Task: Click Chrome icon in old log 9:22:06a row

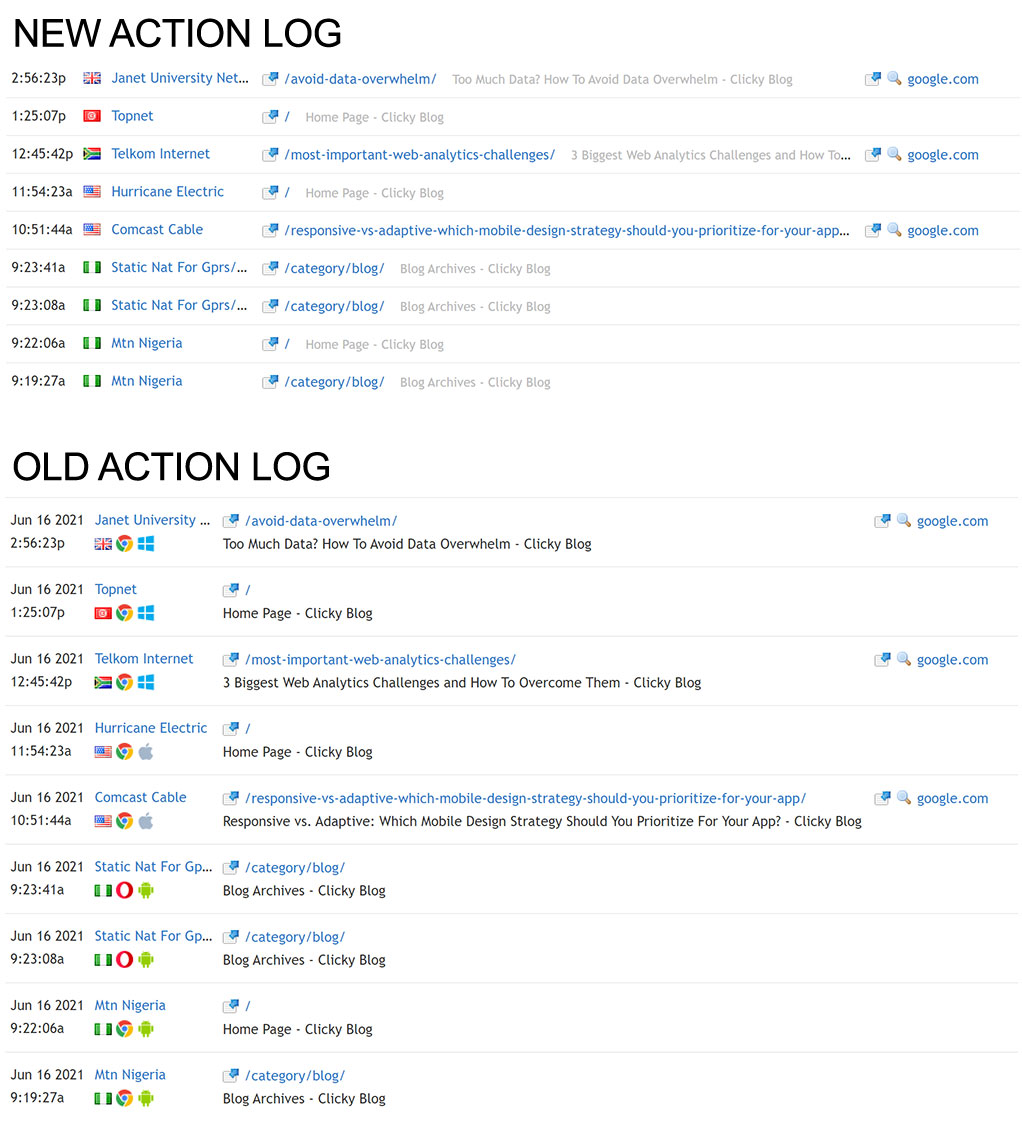Action: click(124, 1028)
